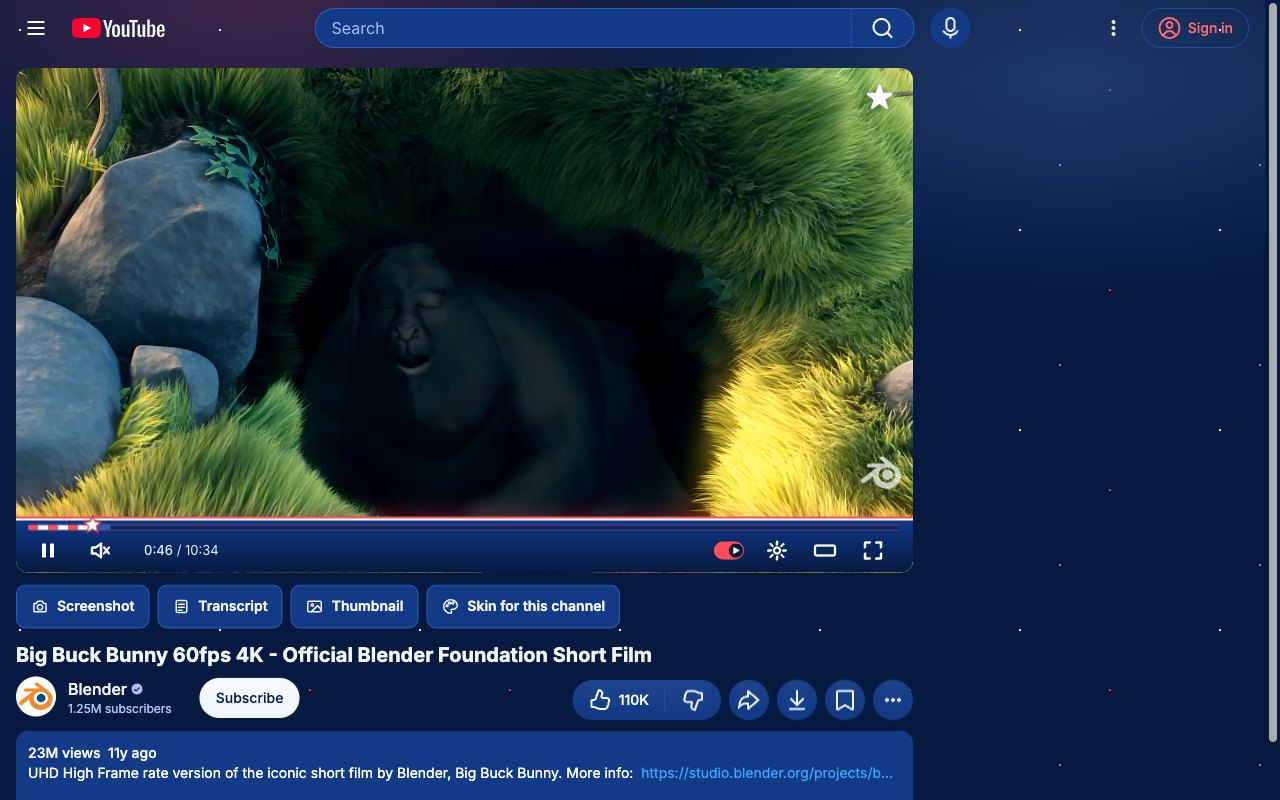Go to YouTube home via logo
Viewport: 1280px width, 800px height.
[118, 28]
